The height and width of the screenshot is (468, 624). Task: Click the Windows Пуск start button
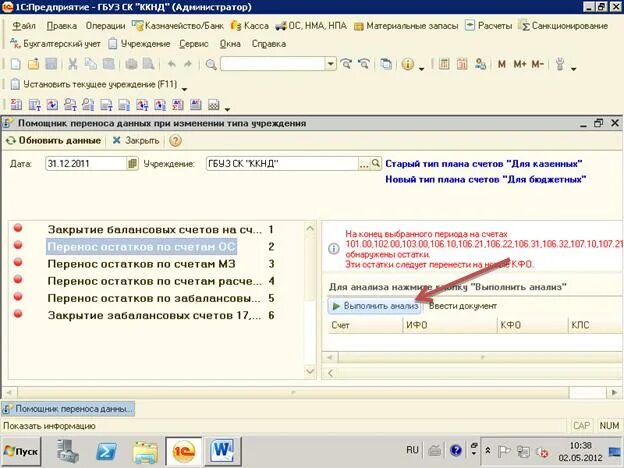click(x=21, y=452)
